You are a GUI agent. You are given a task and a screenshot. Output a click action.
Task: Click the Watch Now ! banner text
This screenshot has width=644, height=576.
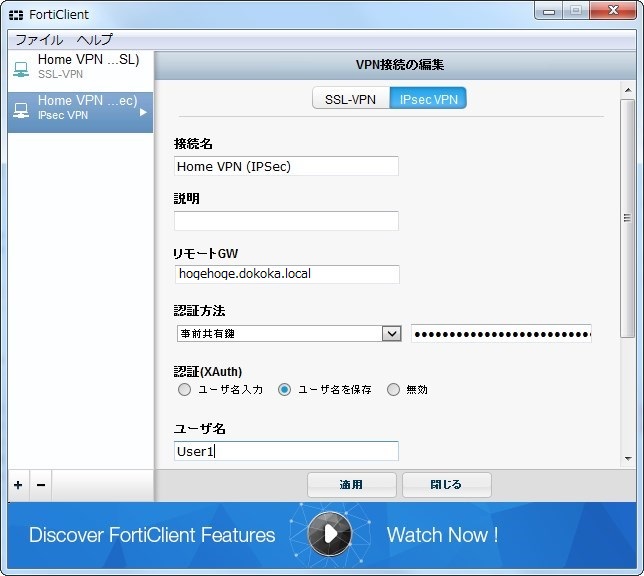point(442,535)
